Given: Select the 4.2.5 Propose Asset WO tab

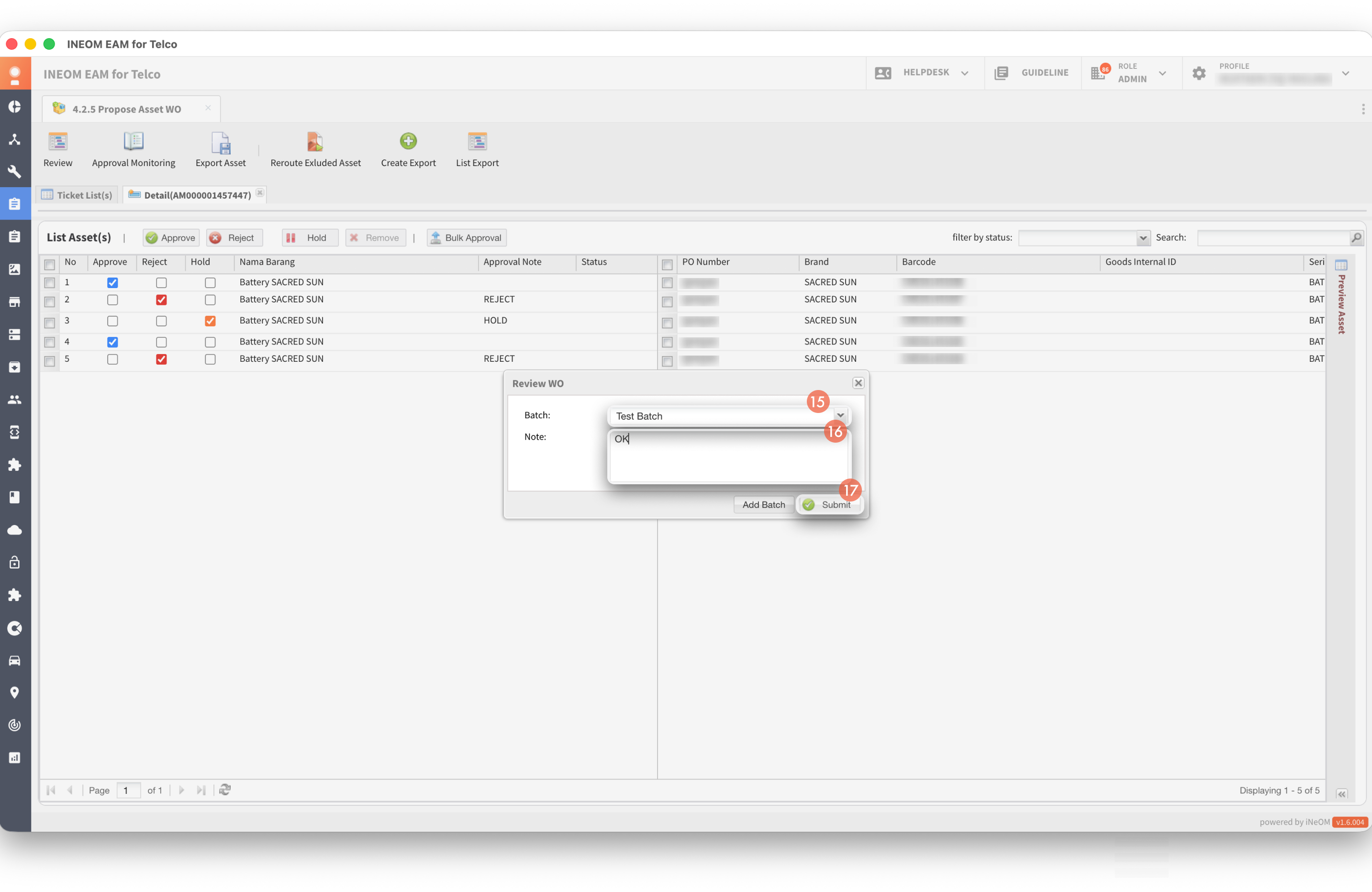Looking at the screenshot, I should 126,109.
